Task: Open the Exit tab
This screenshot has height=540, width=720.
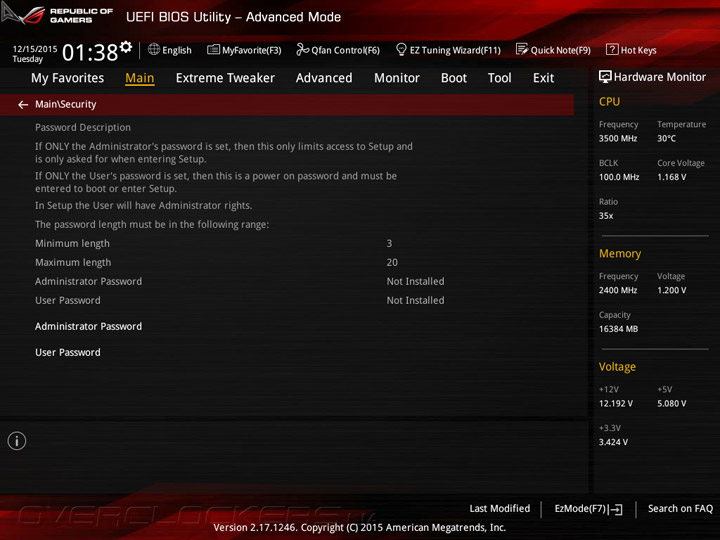Action: click(x=543, y=78)
